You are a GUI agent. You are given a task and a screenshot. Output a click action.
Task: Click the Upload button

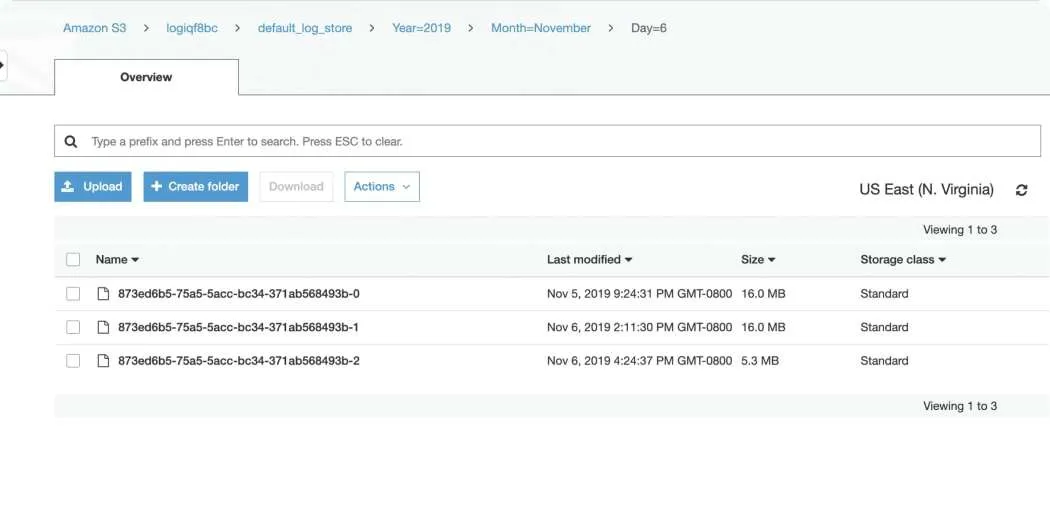click(93, 187)
